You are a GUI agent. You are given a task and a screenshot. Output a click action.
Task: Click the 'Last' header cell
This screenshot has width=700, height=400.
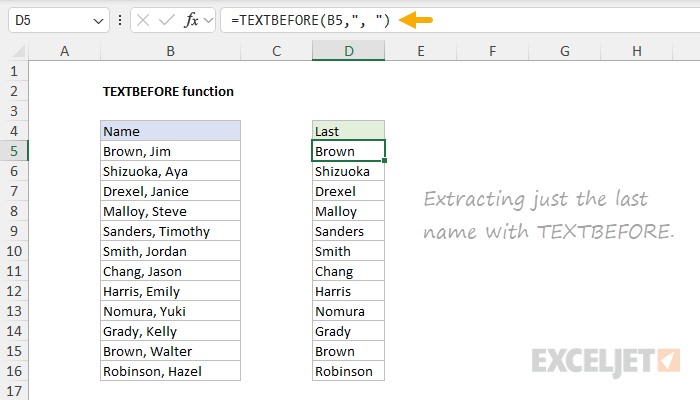point(348,131)
